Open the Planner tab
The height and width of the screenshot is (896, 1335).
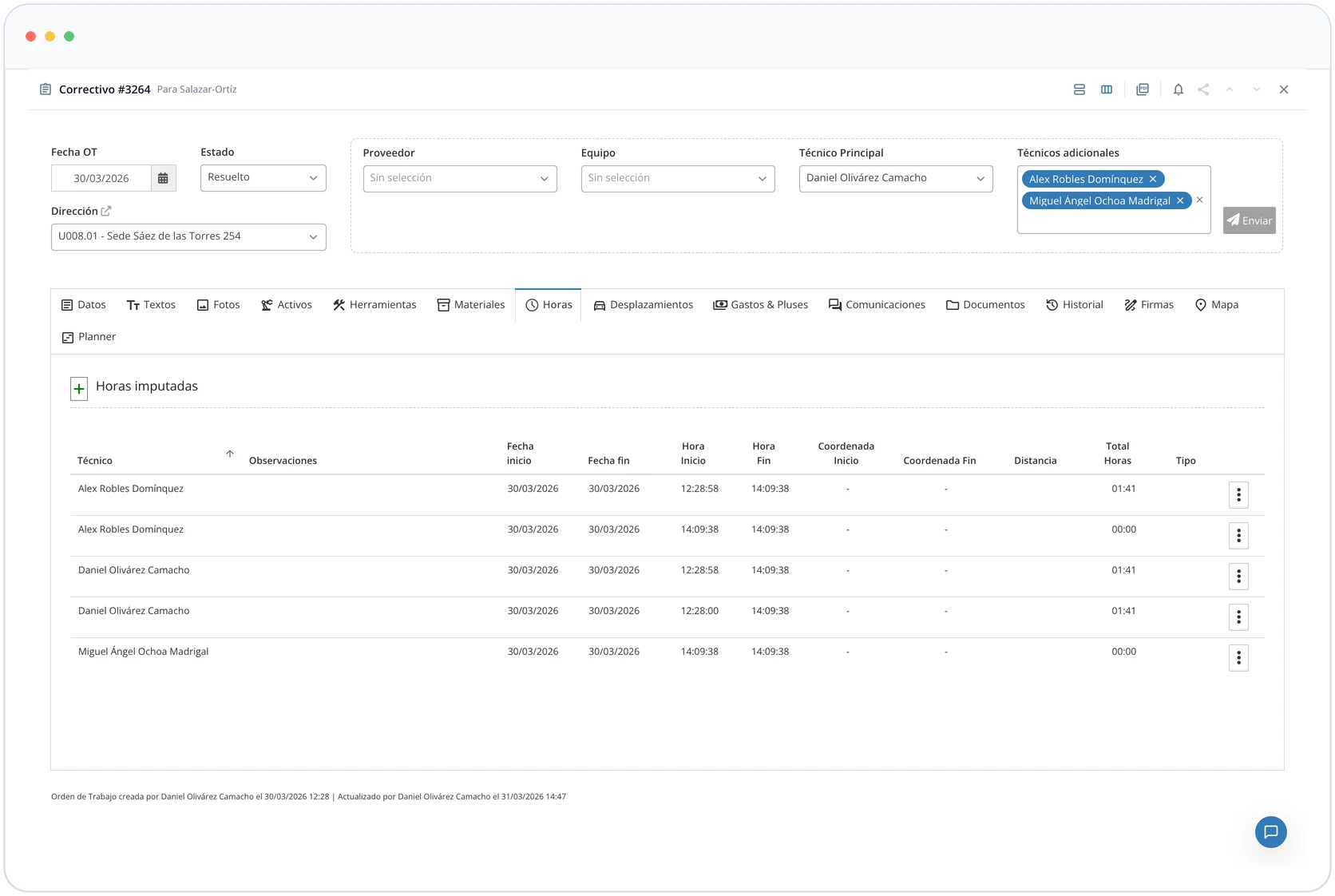coord(89,337)
